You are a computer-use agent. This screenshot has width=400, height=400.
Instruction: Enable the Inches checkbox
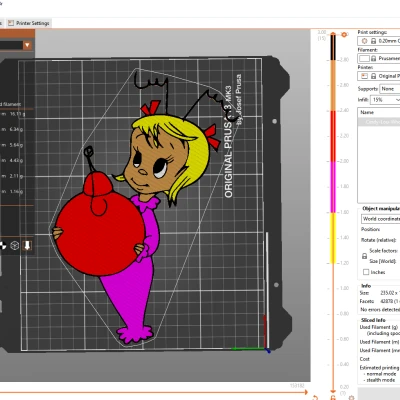pos(366,272)
